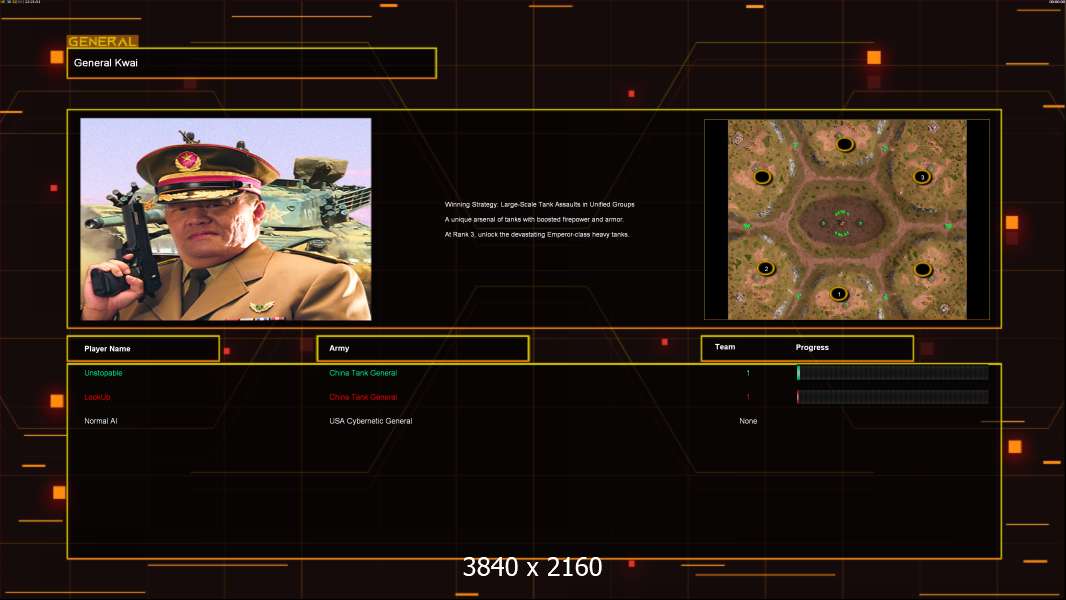
Task: Click the Team column header
Action: pyautogui.click(x=725, y=348)
